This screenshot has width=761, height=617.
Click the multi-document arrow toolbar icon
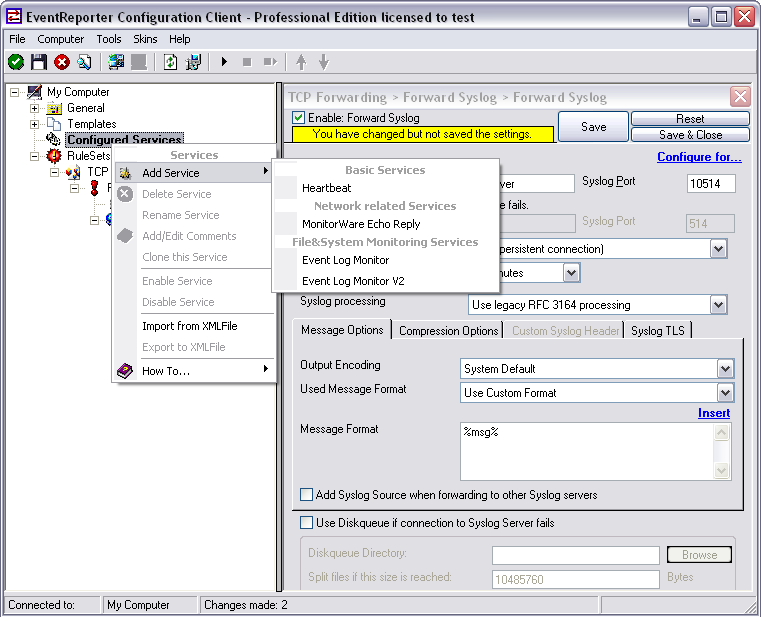pos(194,62)
